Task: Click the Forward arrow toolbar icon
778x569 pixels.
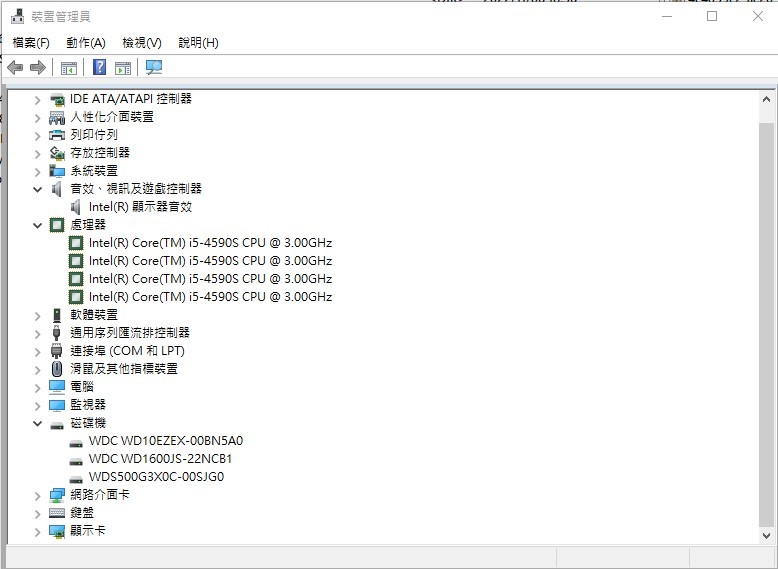Action: tap(38, 67)
